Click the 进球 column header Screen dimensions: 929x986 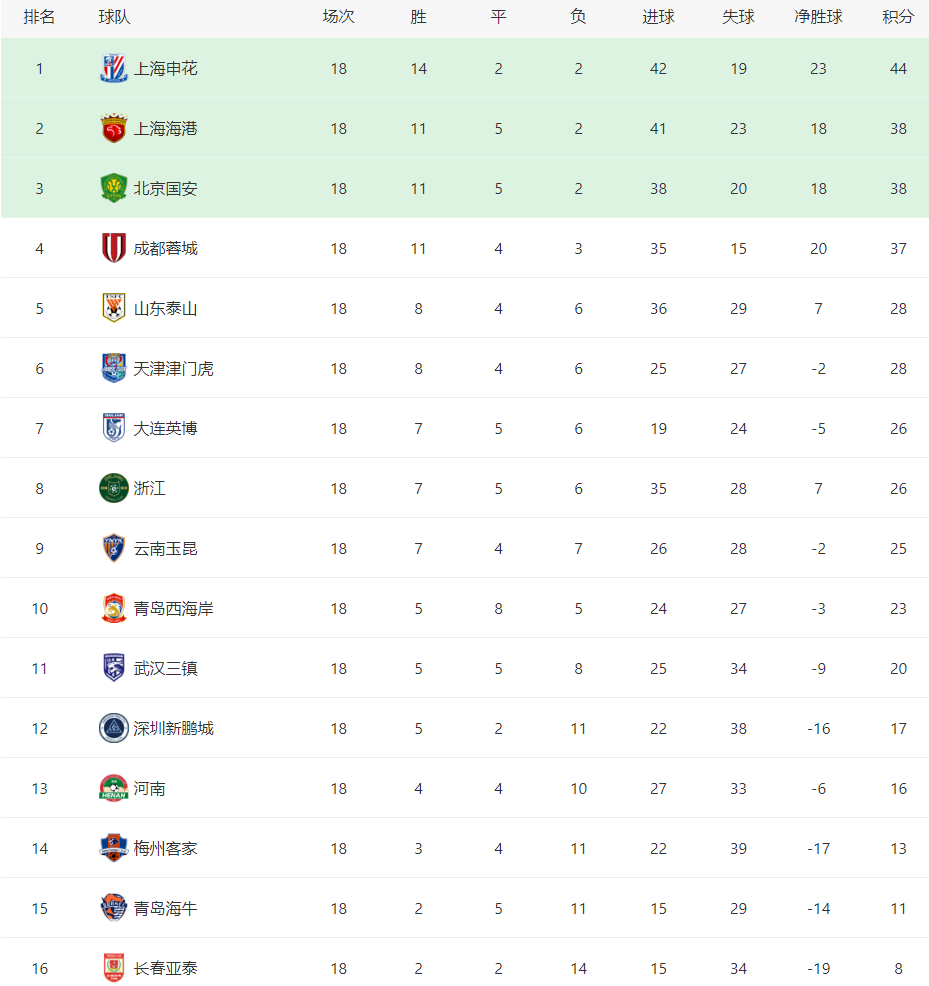tap(658, 17)
